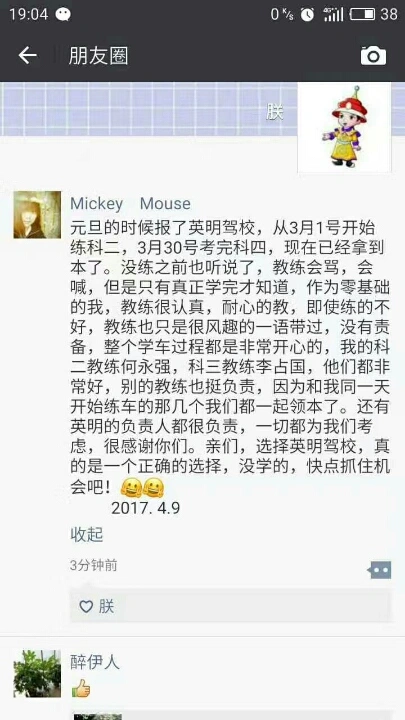Image resolution: width=405 pixels, height=720 pixels.
Task: Open the camera icon to post
Action: click(373, 56)
